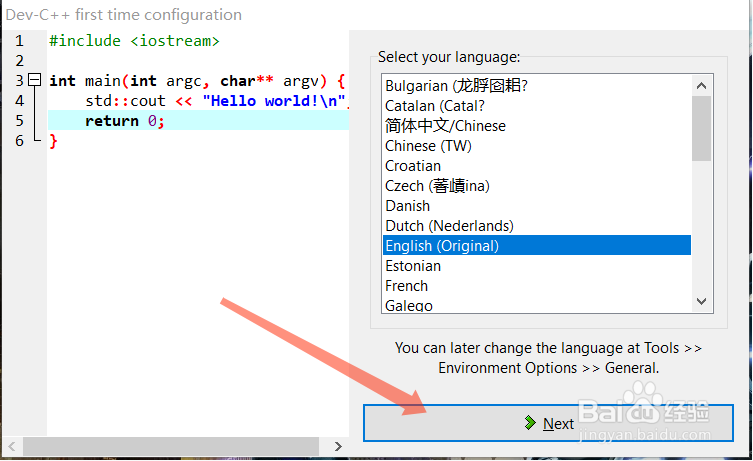Pick Dutch (Nederlands) language
Image resolution: width=753 pixels, height=461 pixels.
coord(536,226)
